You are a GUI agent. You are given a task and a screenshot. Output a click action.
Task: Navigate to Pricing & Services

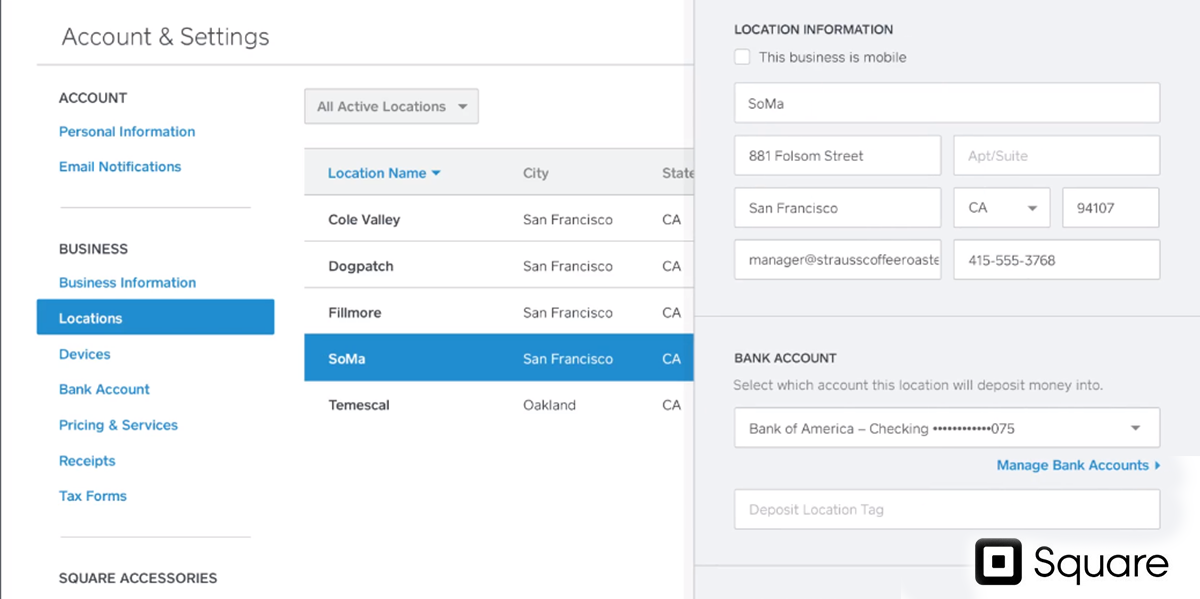click(118, 425)
